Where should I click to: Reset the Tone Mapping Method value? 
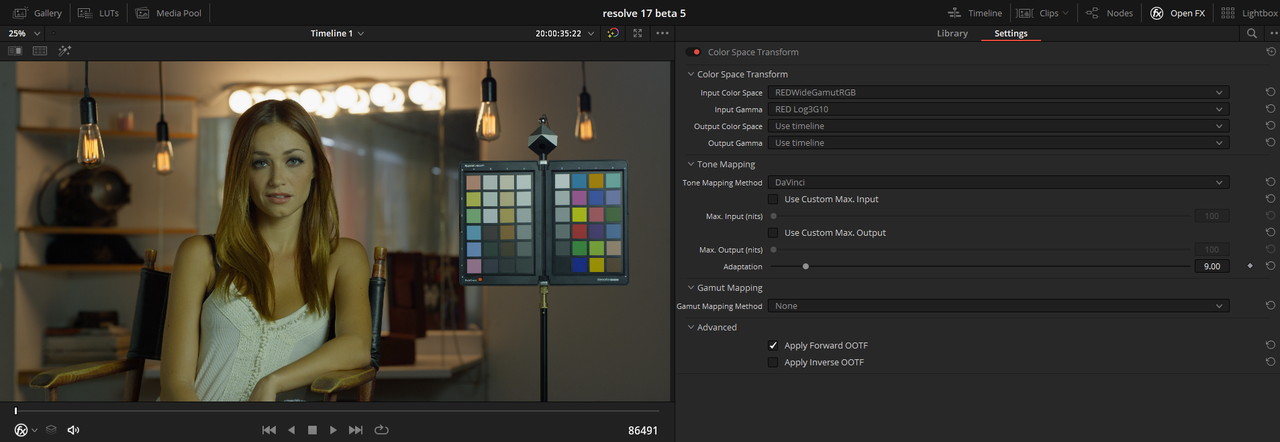pos(1270,183)
